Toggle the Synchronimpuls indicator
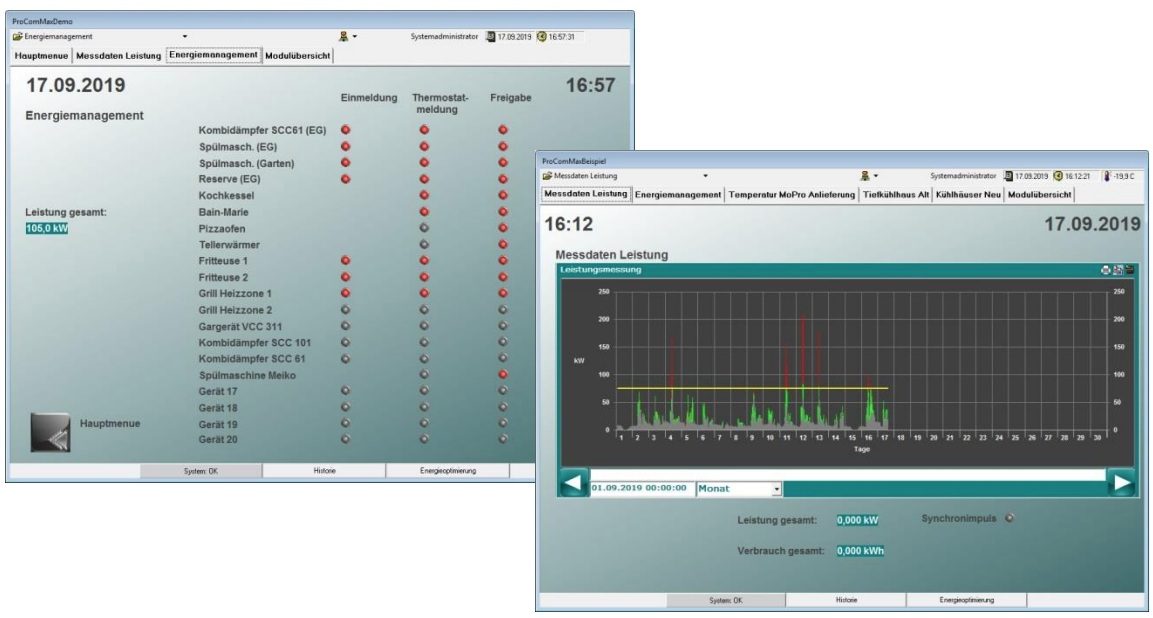This screenshot has height=618, width=1153. pyautogui.click(x=1008, y=518)
